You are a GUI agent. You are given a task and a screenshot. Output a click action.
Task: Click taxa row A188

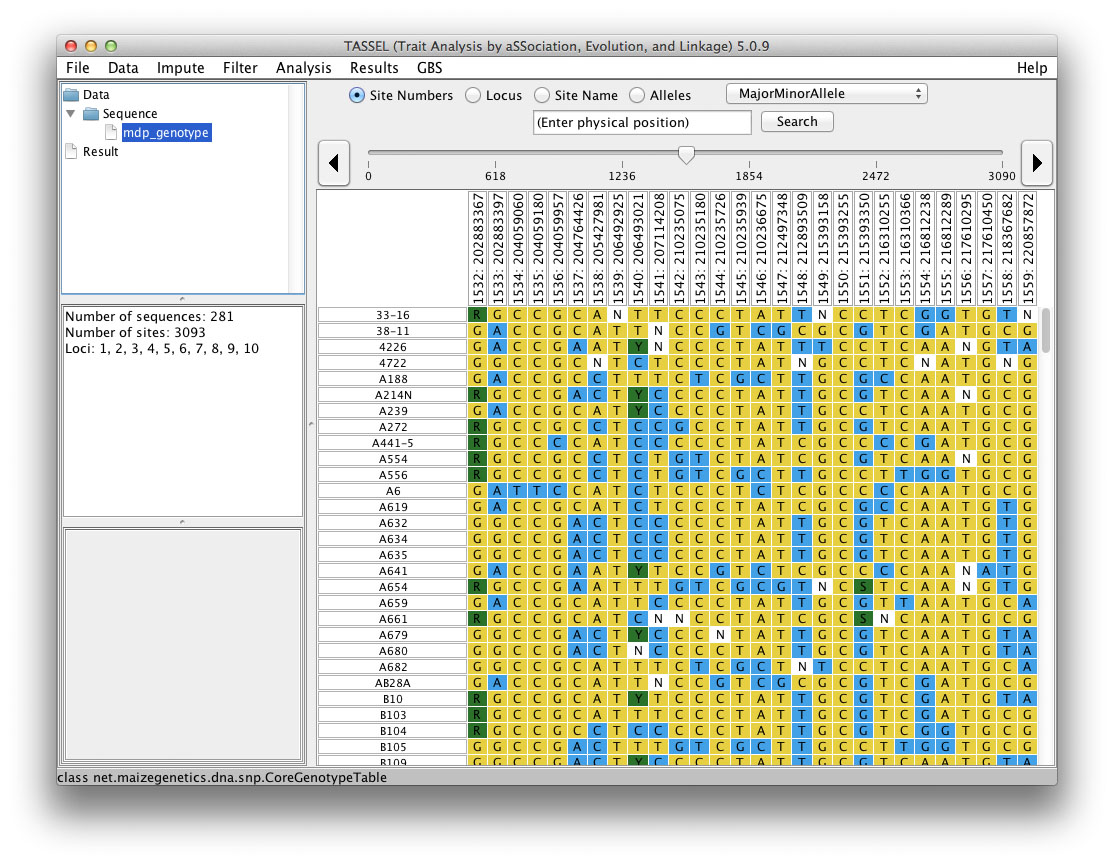(392, 379)
